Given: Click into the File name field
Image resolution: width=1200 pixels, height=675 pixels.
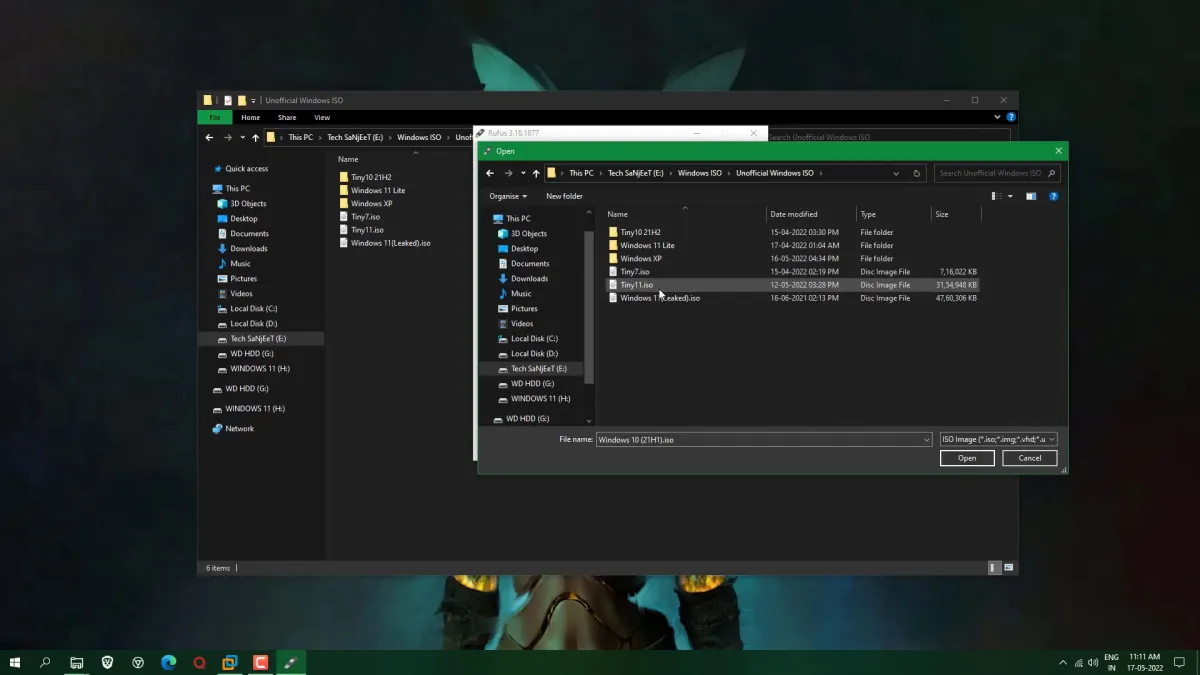Looking at the screenshot, I should point(758,439).
